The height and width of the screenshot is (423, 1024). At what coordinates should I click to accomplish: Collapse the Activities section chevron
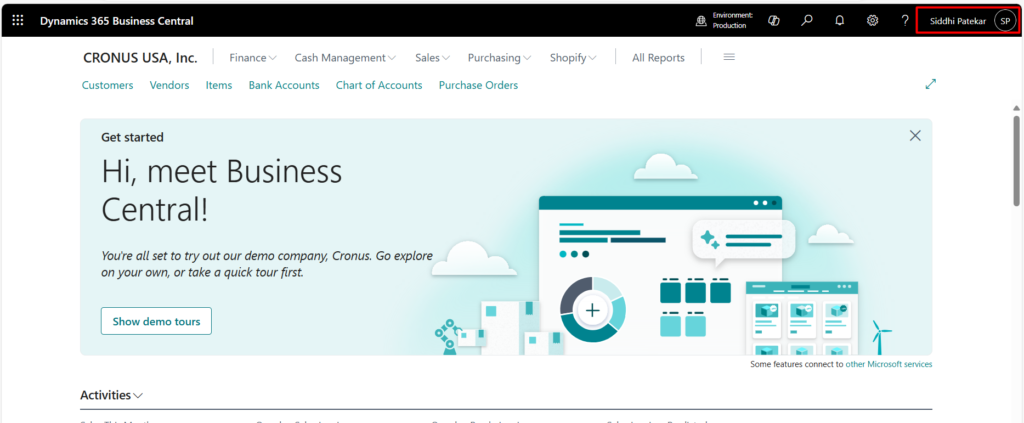tap(138, 396)
